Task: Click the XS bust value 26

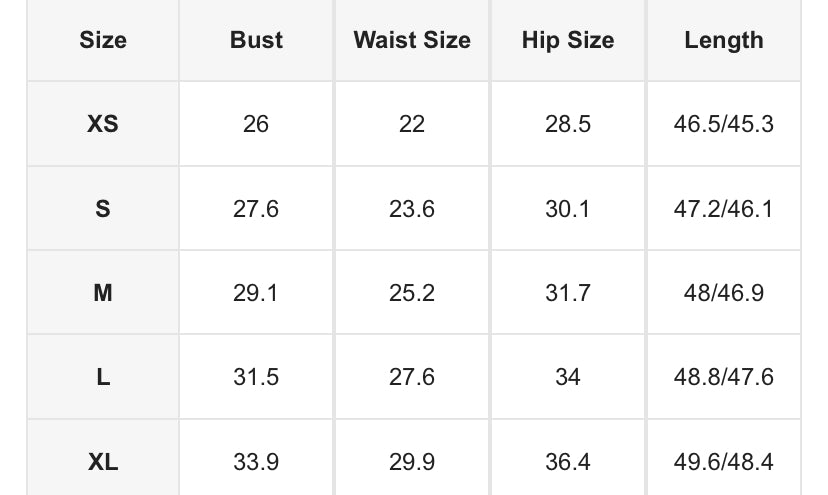Action: coord(256,124)
